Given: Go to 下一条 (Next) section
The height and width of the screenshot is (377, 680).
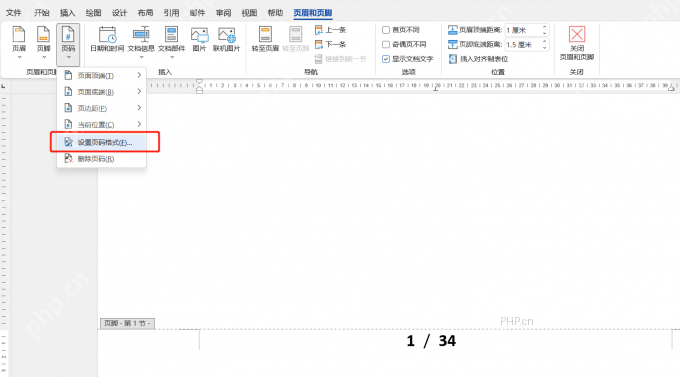Looking at the screenshot, I should click(x=331, y=44).
